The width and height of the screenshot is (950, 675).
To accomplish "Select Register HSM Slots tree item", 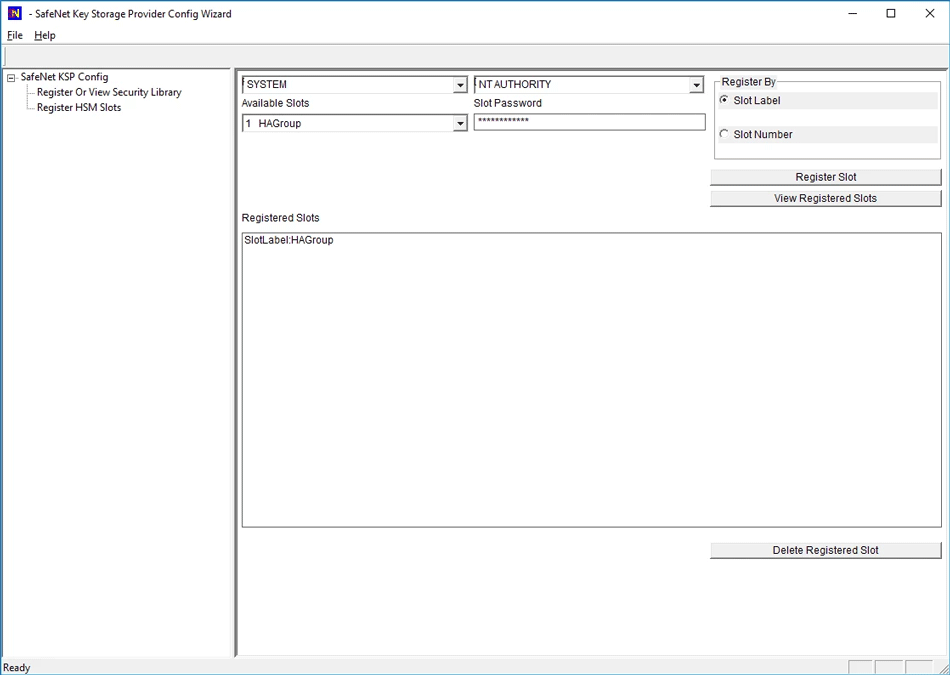I will 79,107.
